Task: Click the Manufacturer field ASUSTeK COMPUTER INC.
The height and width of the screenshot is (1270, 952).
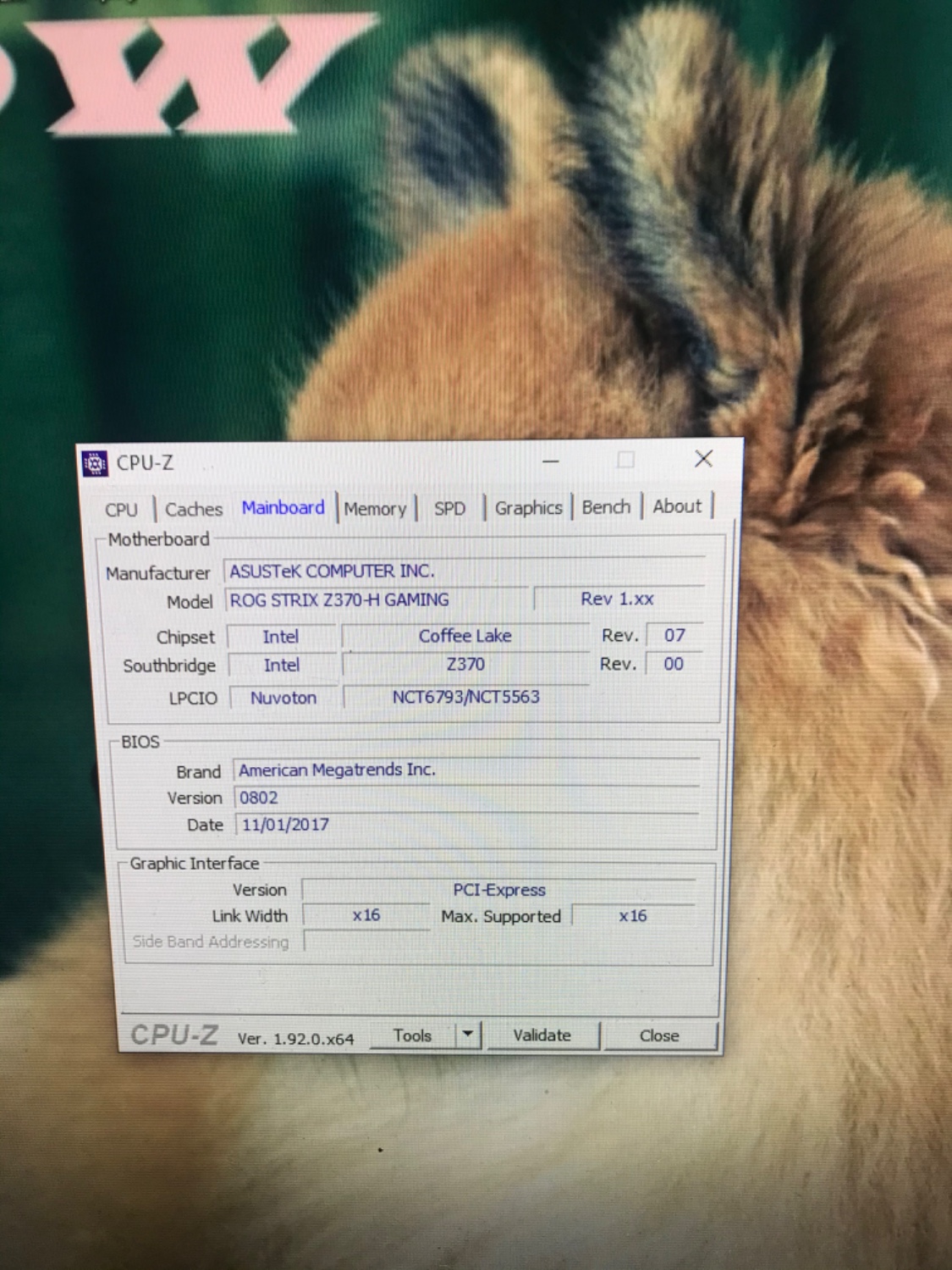Action: (x=464, y=571)
